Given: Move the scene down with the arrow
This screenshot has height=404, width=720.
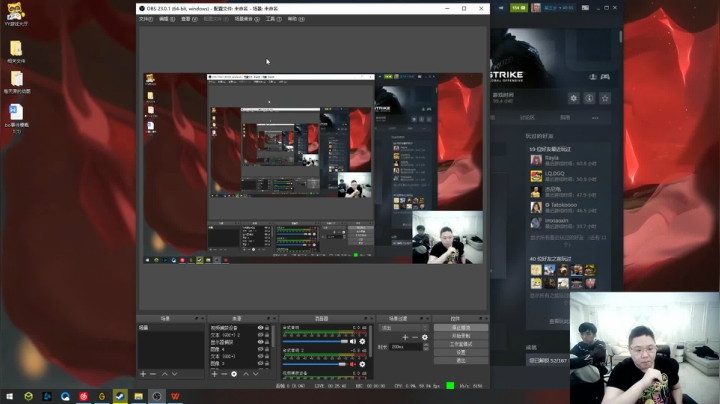Looking at the screenshot, I should point(174,374).
